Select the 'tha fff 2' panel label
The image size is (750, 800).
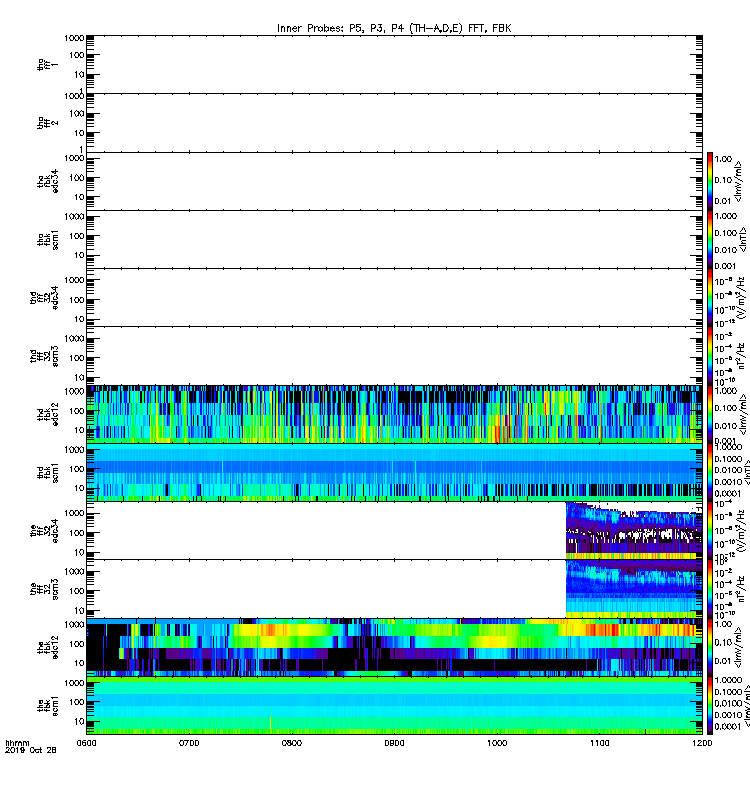click(x=47, y=122)
